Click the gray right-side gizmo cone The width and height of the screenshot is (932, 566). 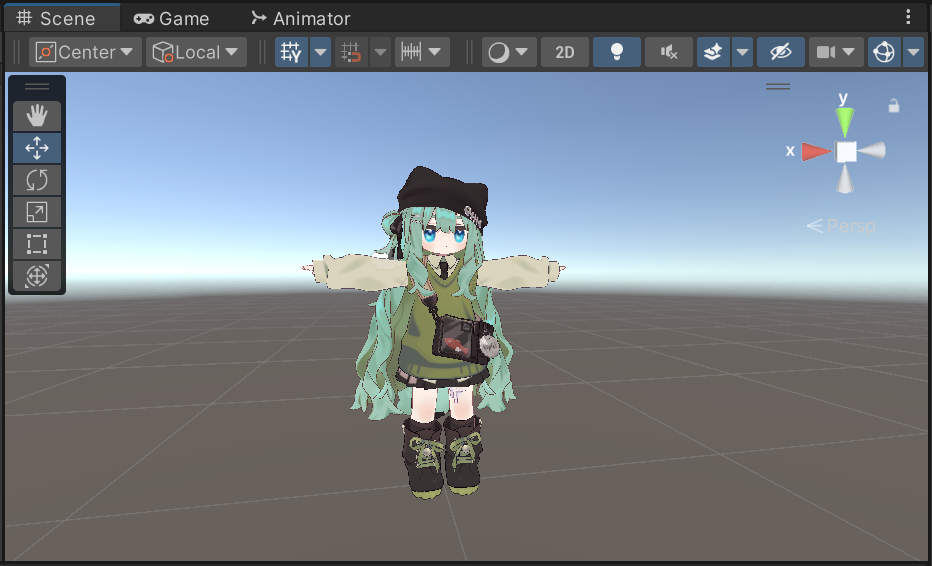coord(872,150)
